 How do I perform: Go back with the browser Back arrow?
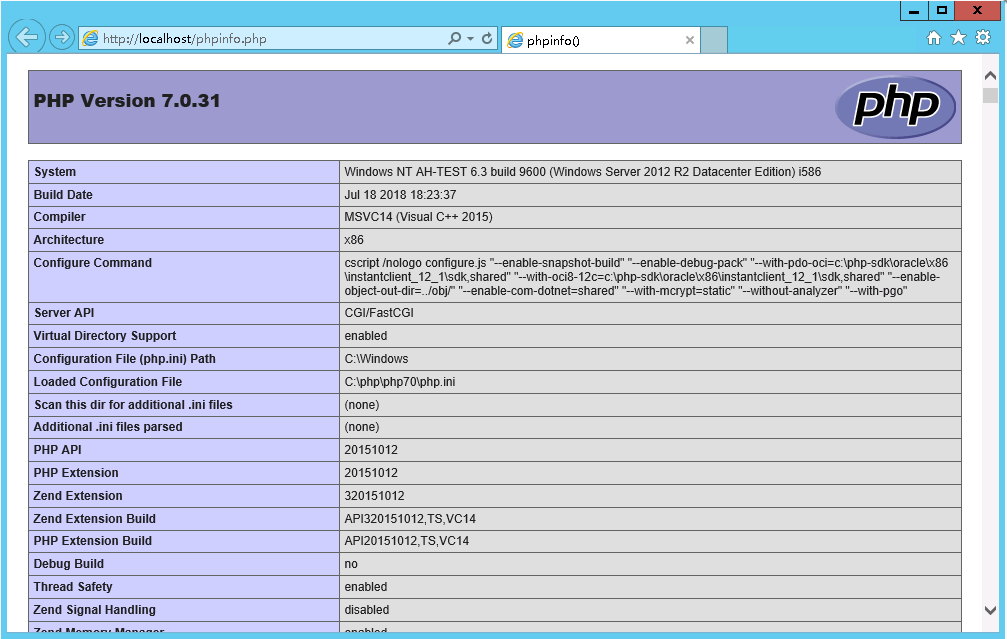point(26,38)
